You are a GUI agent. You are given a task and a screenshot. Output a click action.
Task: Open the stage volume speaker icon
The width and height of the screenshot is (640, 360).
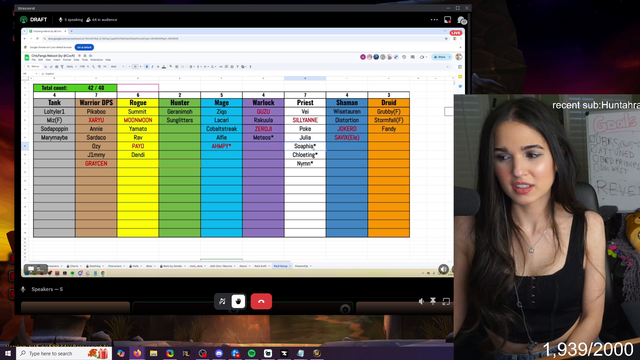click(422, 301)
